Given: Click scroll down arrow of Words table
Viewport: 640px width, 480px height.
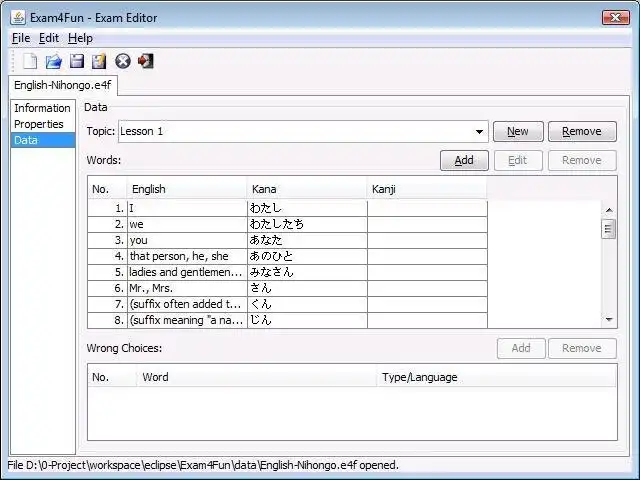Looking at the screenshot, I should [x=609, y=320].
